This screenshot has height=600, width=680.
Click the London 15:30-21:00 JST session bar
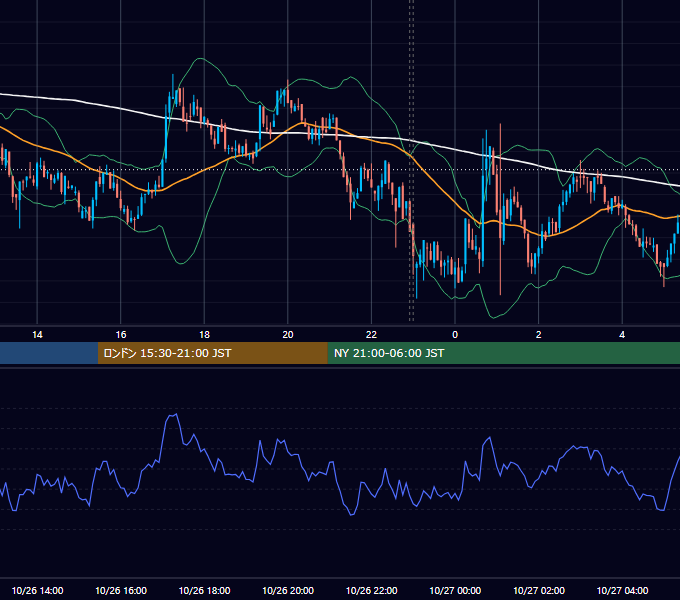tap(212, 353)
